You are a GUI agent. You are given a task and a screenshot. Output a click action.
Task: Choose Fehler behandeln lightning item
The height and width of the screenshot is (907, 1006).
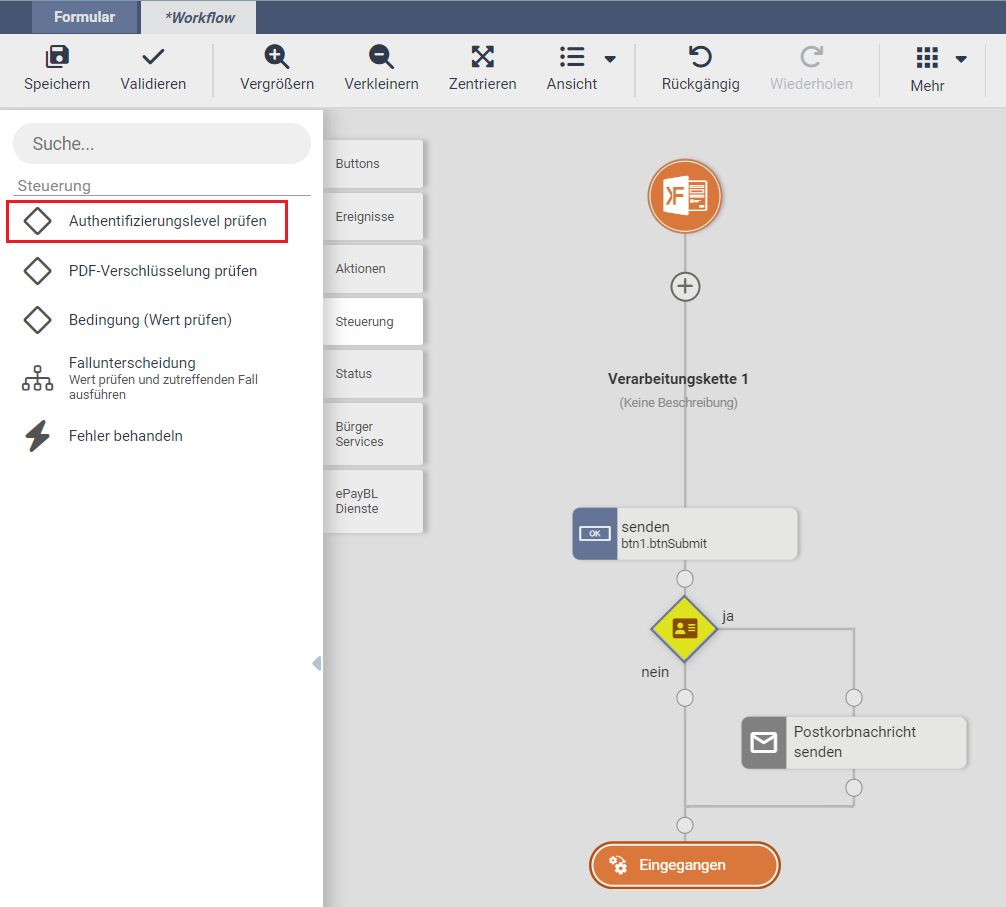pyautogui.click(x=125, y=436)
